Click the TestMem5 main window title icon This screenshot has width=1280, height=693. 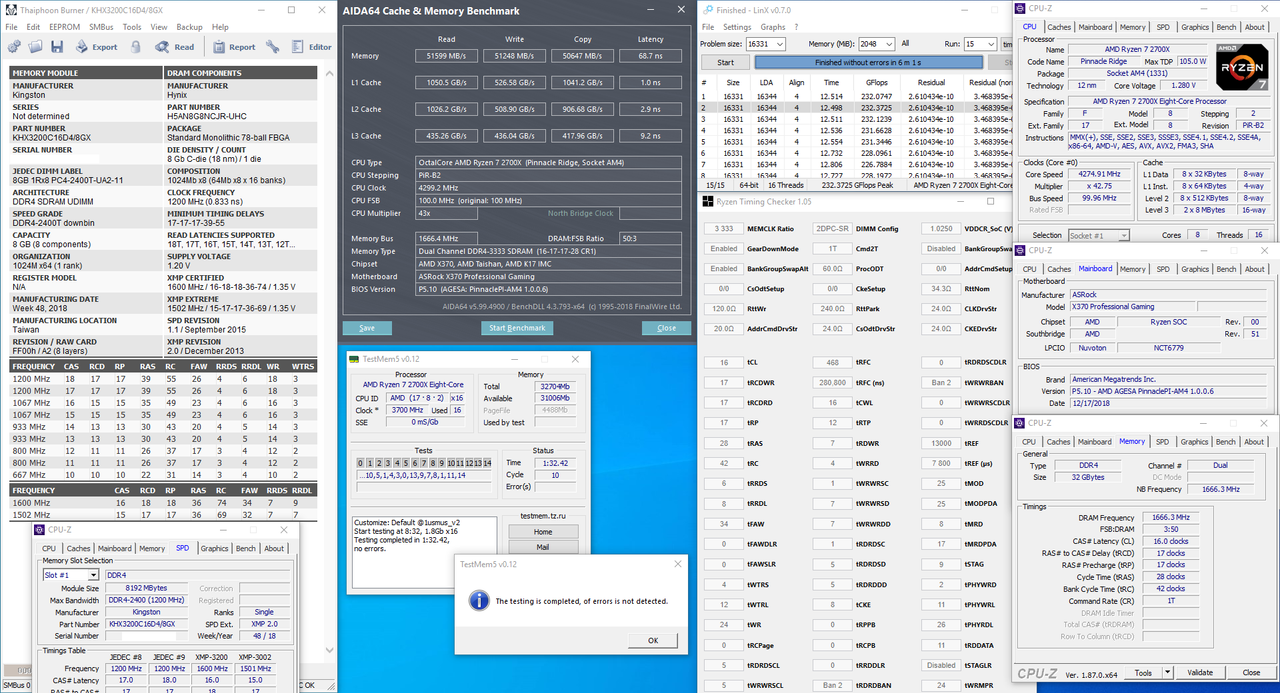click(353, 359)
